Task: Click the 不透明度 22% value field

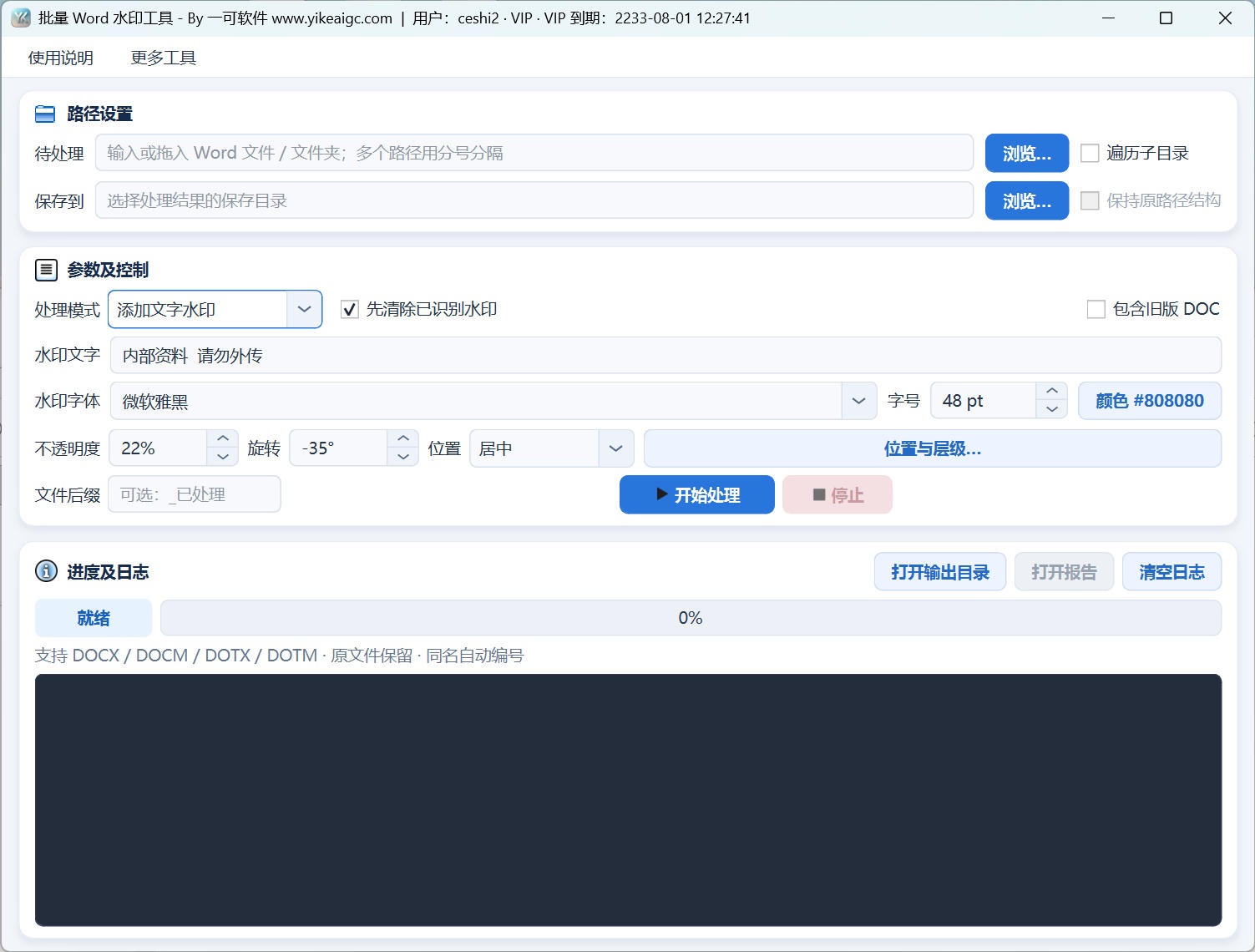Action: coord(158,448)
